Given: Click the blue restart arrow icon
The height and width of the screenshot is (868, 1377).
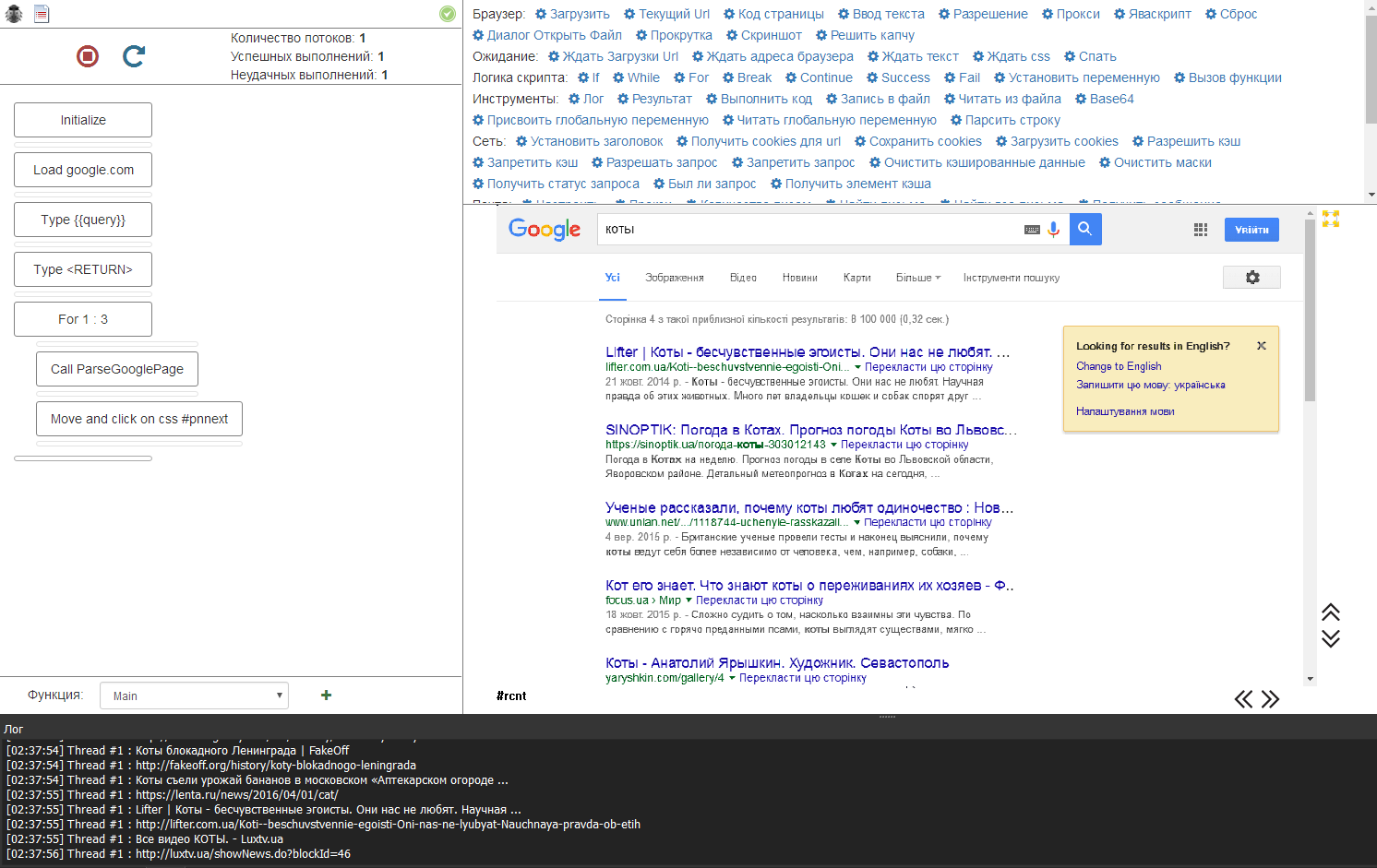Looking at the screenshot, I should pos(134,57).
